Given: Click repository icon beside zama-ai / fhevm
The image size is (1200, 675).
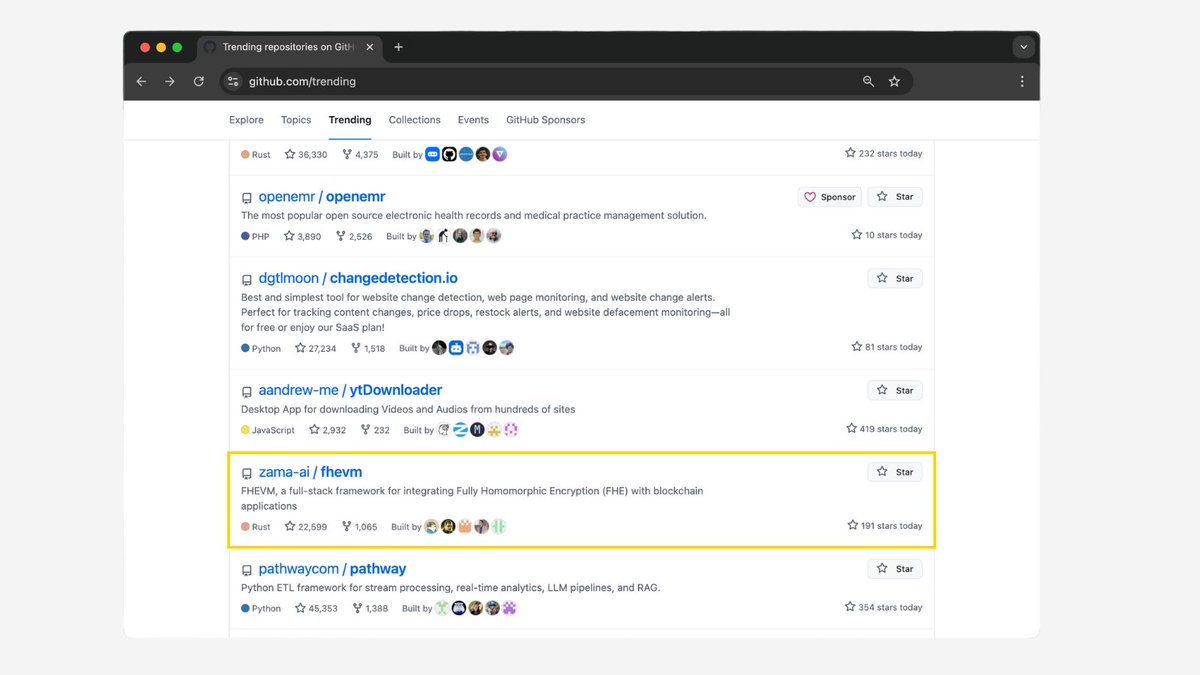Looking at the screenshot, I should (x=247, y=473).
